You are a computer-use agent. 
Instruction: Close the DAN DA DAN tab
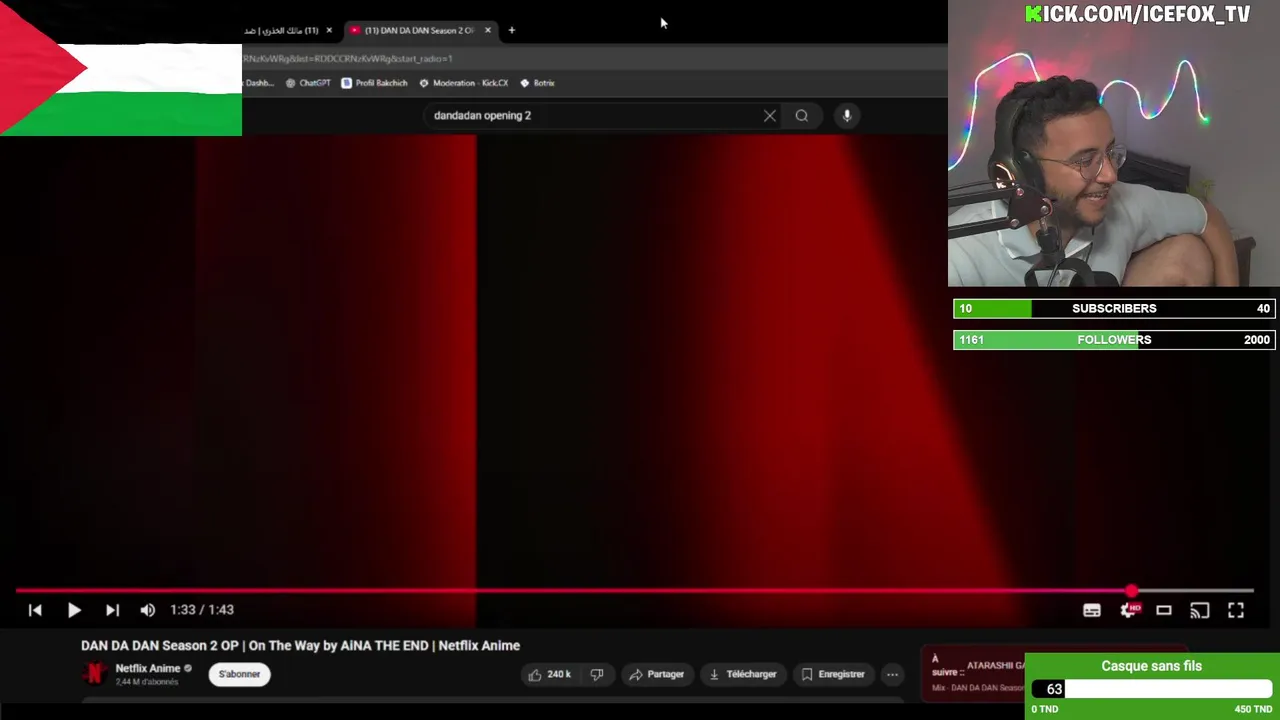(488, 30)
